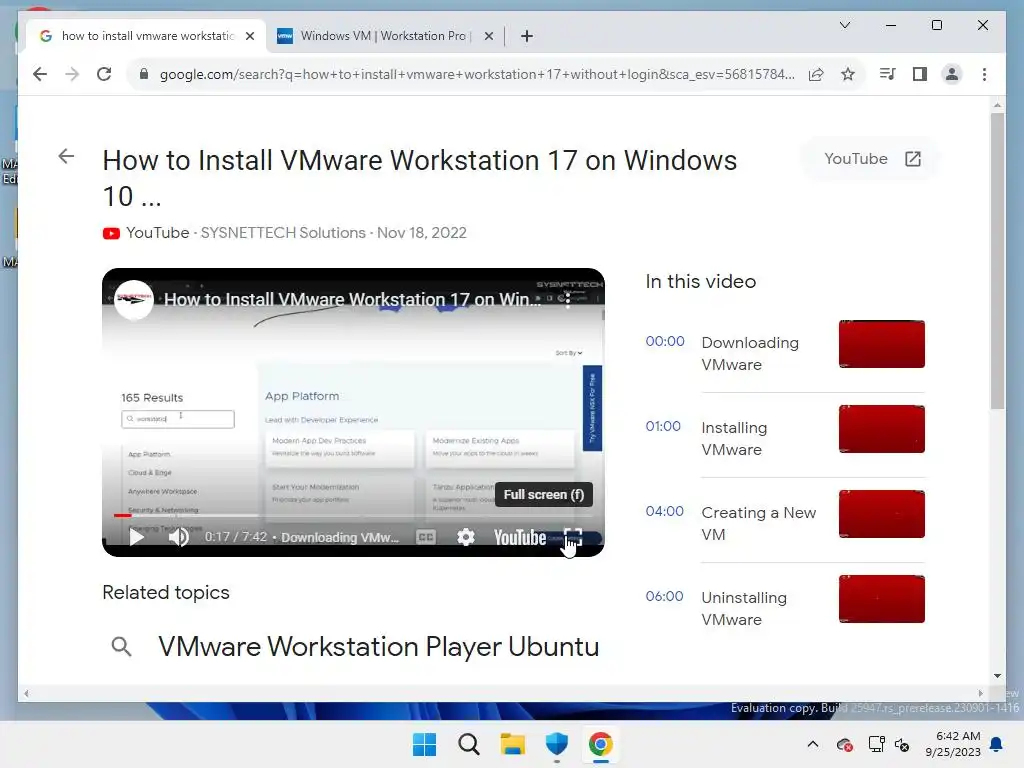The width and height of the screenshot is (1024, 768).
Task: Open File Explorer from the taskbar
Action: 513,744
